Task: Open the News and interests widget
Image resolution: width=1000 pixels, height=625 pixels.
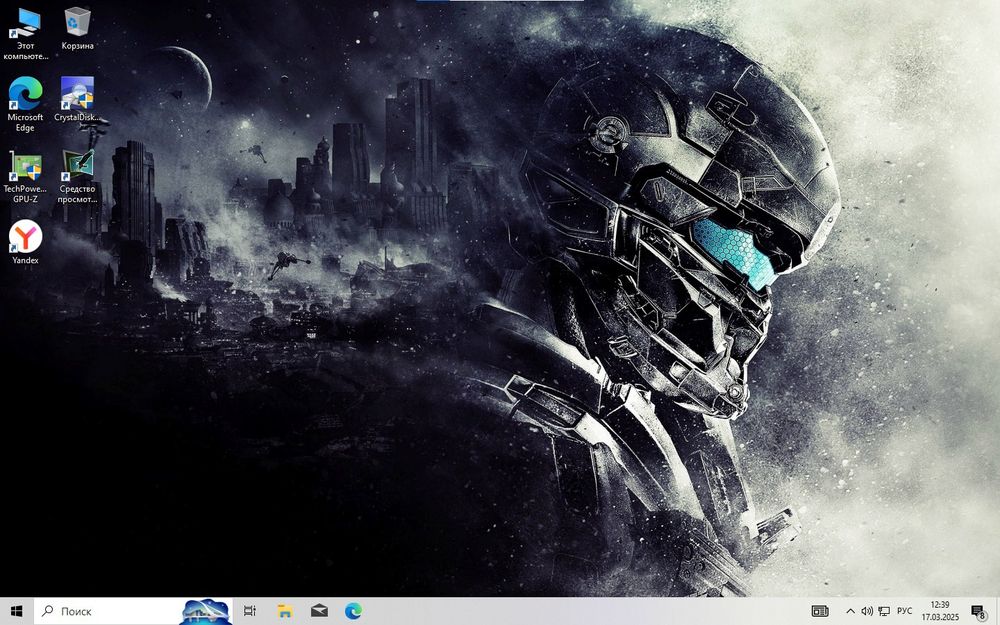Action: point(820,611)
